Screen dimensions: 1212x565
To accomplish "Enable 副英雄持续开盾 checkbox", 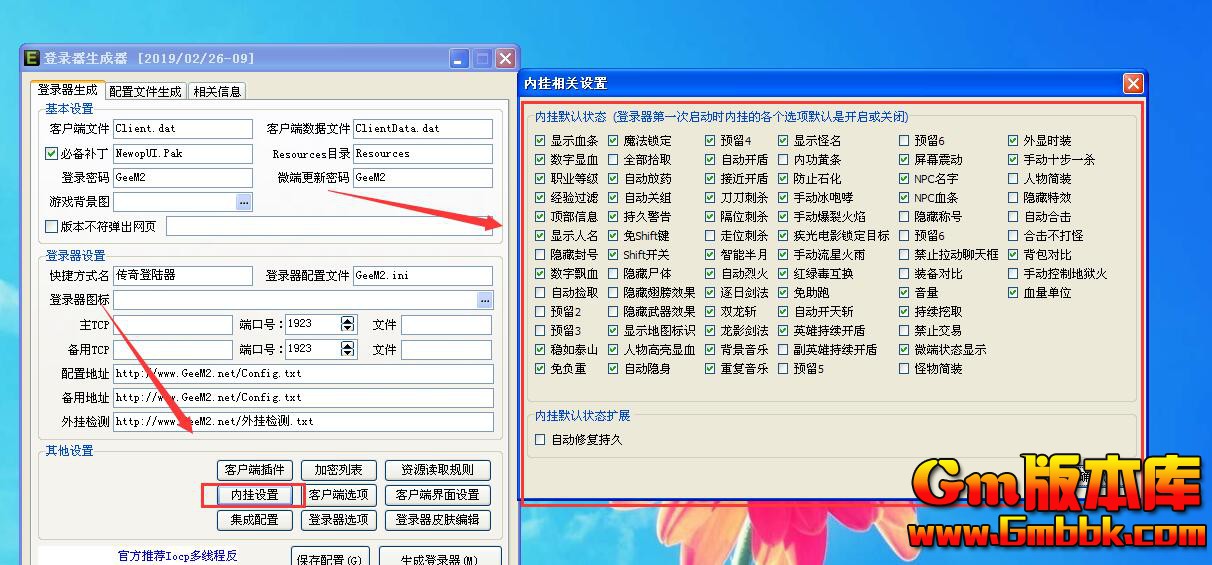I will (785, 350).
